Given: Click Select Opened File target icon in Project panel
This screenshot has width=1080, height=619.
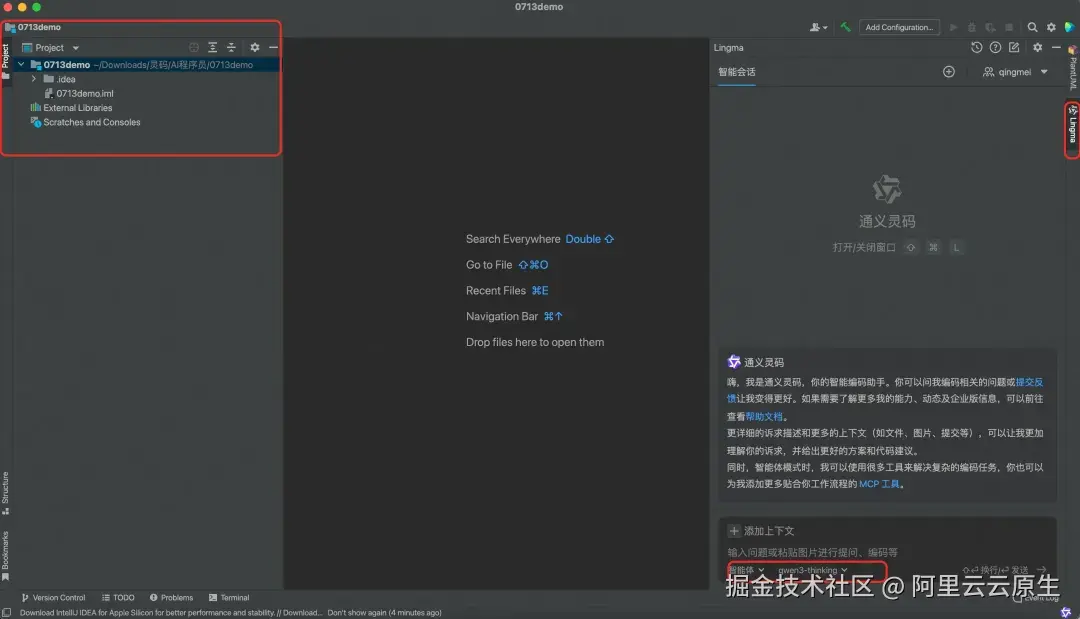Looking at the screenshot, I should click(194, 48).
